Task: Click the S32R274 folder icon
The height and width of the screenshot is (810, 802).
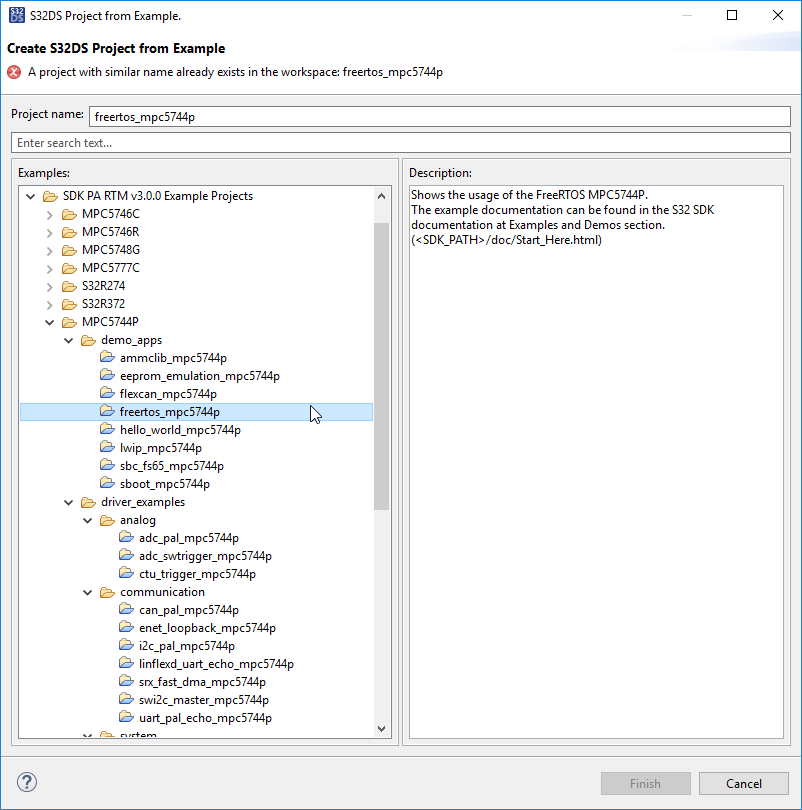Action: pyautogui.click(x=69, y=286)
